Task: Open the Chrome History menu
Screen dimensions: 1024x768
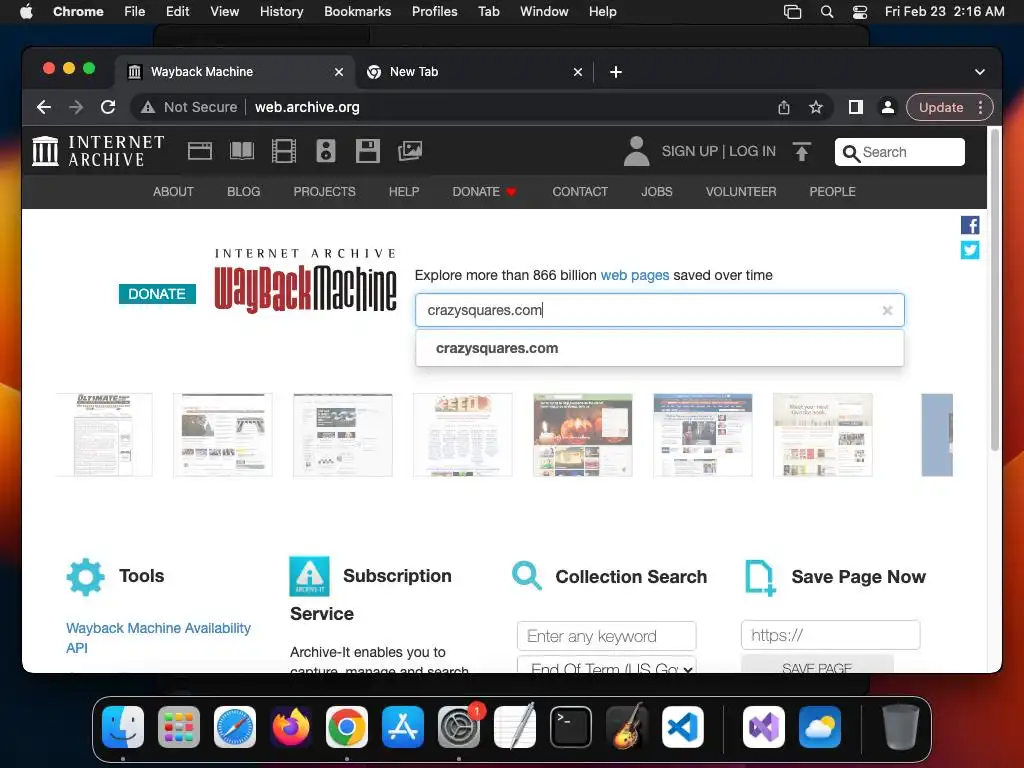Action: tap(281, 12)
